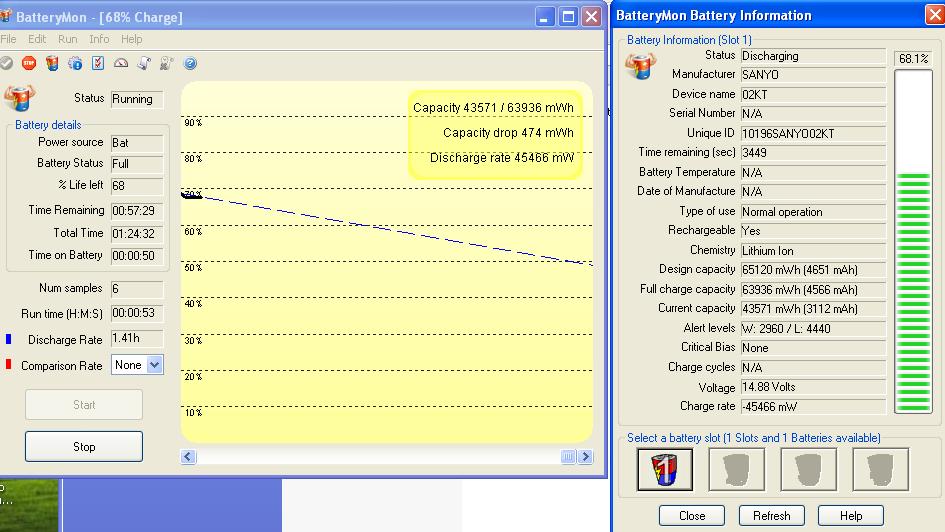
Task: Click the red Comparison Rate color marker
Action: (8, 365)
